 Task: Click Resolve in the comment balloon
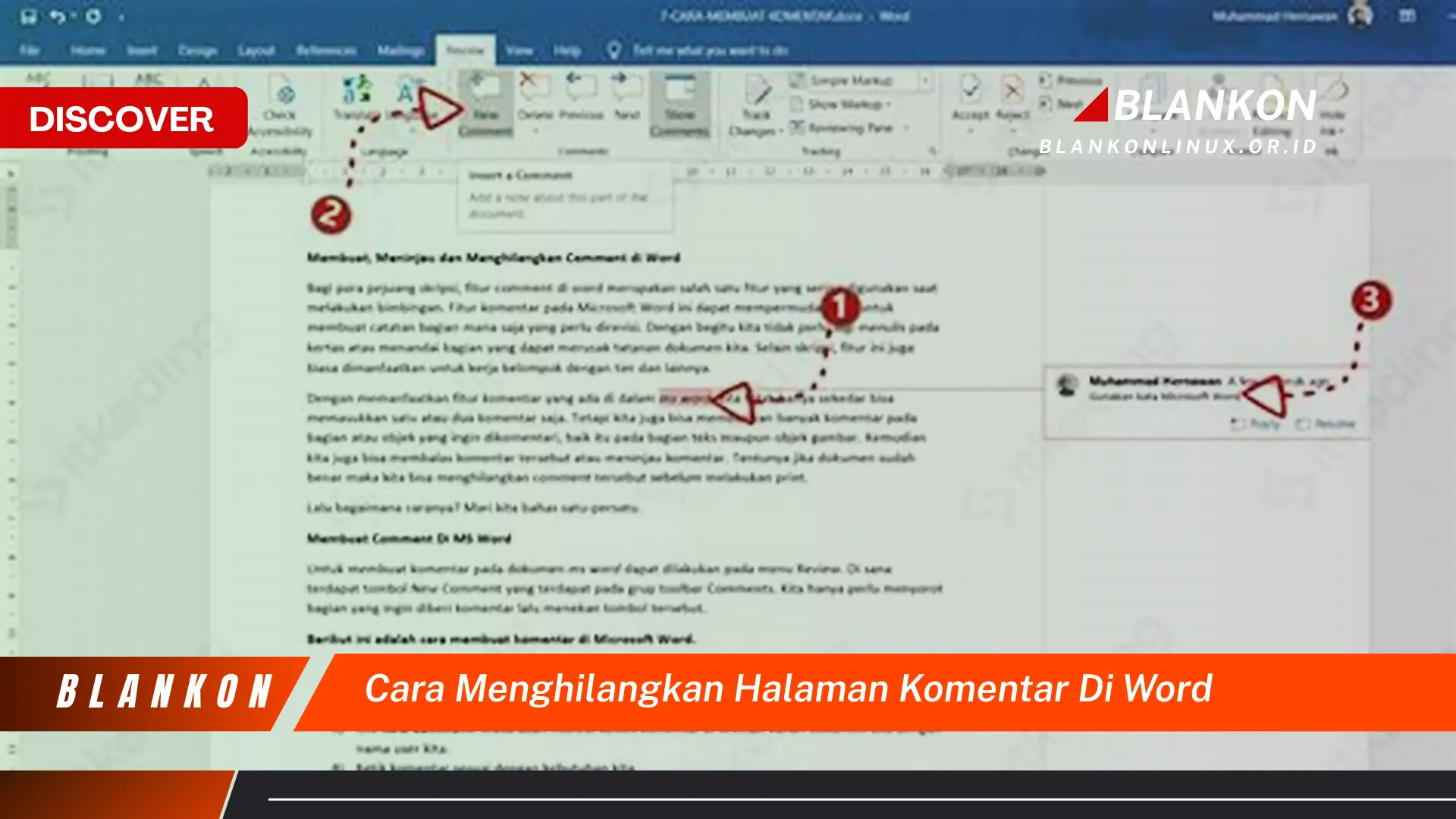tap(1326, 424)
